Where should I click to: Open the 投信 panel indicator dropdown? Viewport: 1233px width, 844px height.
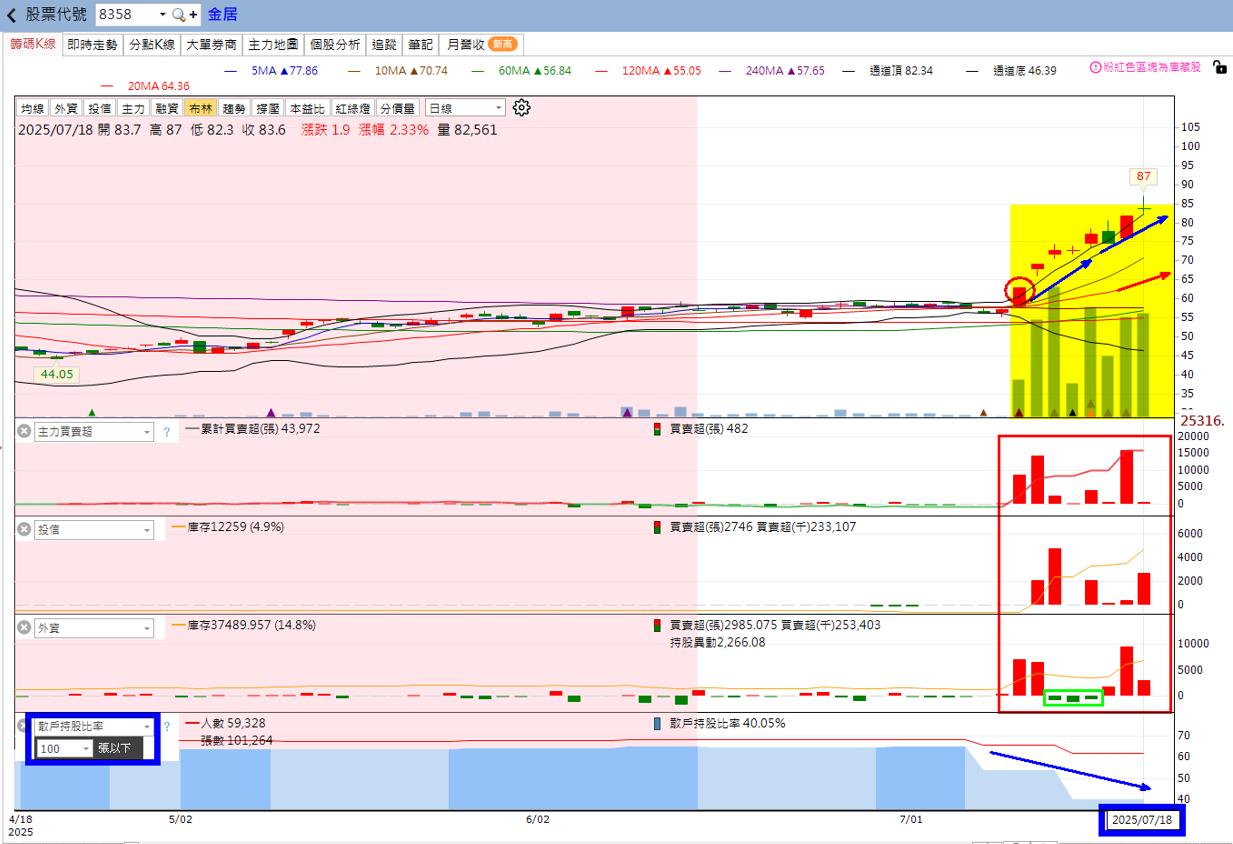94,529
